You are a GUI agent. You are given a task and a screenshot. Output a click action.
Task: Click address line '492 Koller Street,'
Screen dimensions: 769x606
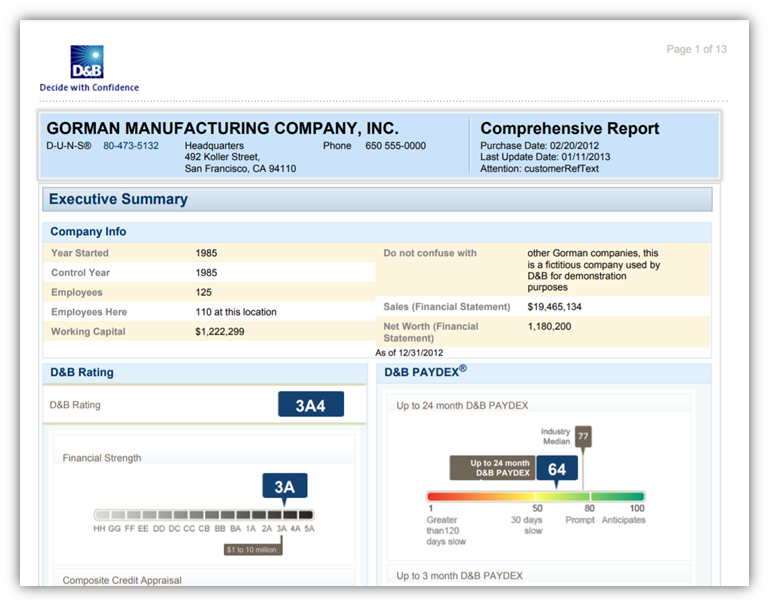(x=222, y=157)
